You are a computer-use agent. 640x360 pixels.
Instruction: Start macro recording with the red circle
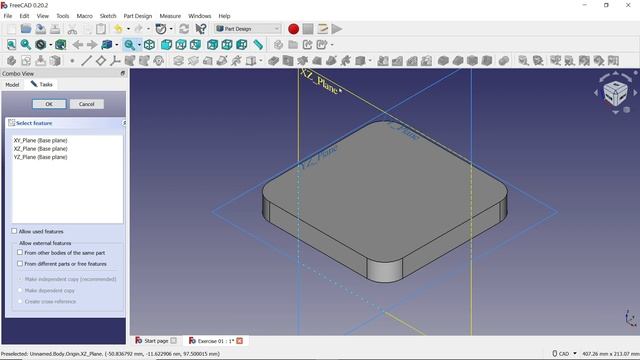coord(293,29)
